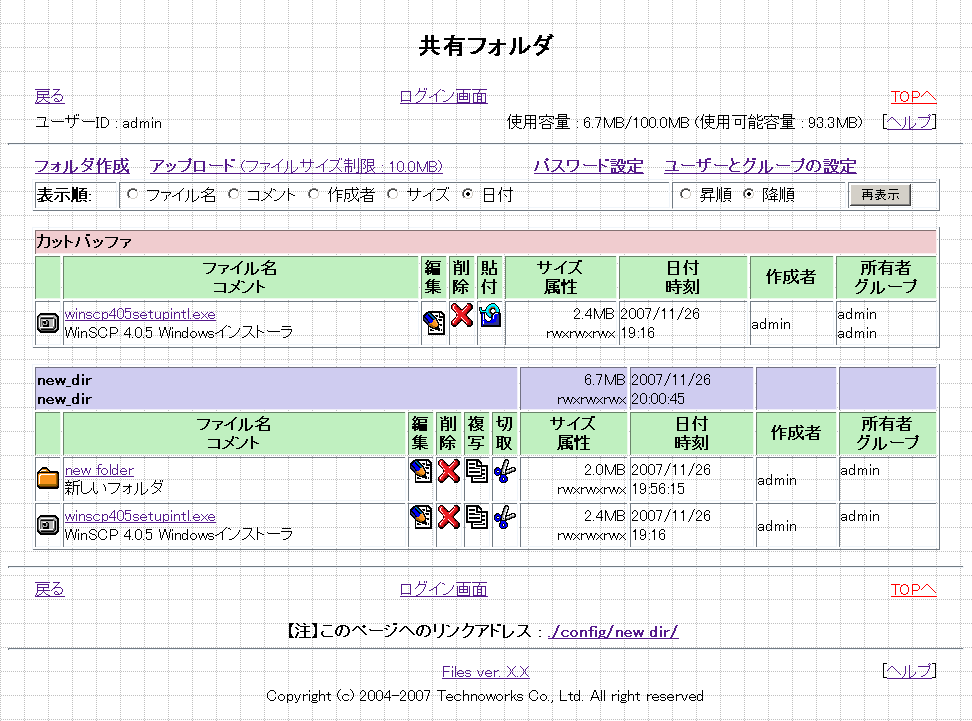Viewport: 972px width, 721px height.
Task: Select コメント sort radio button
Action: click(233, 195)
